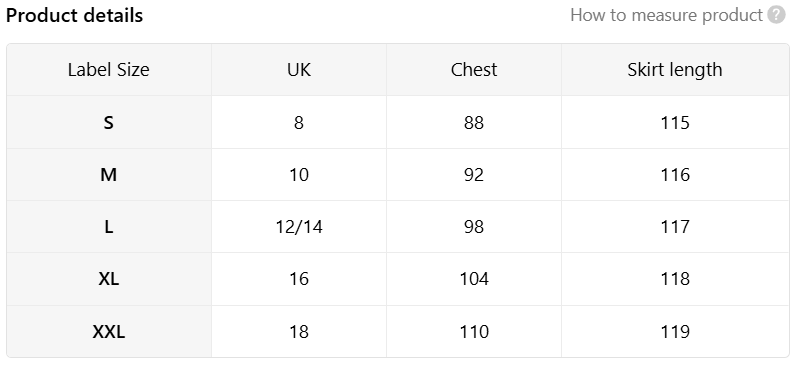Click the question mark help icon

(776, 15)
